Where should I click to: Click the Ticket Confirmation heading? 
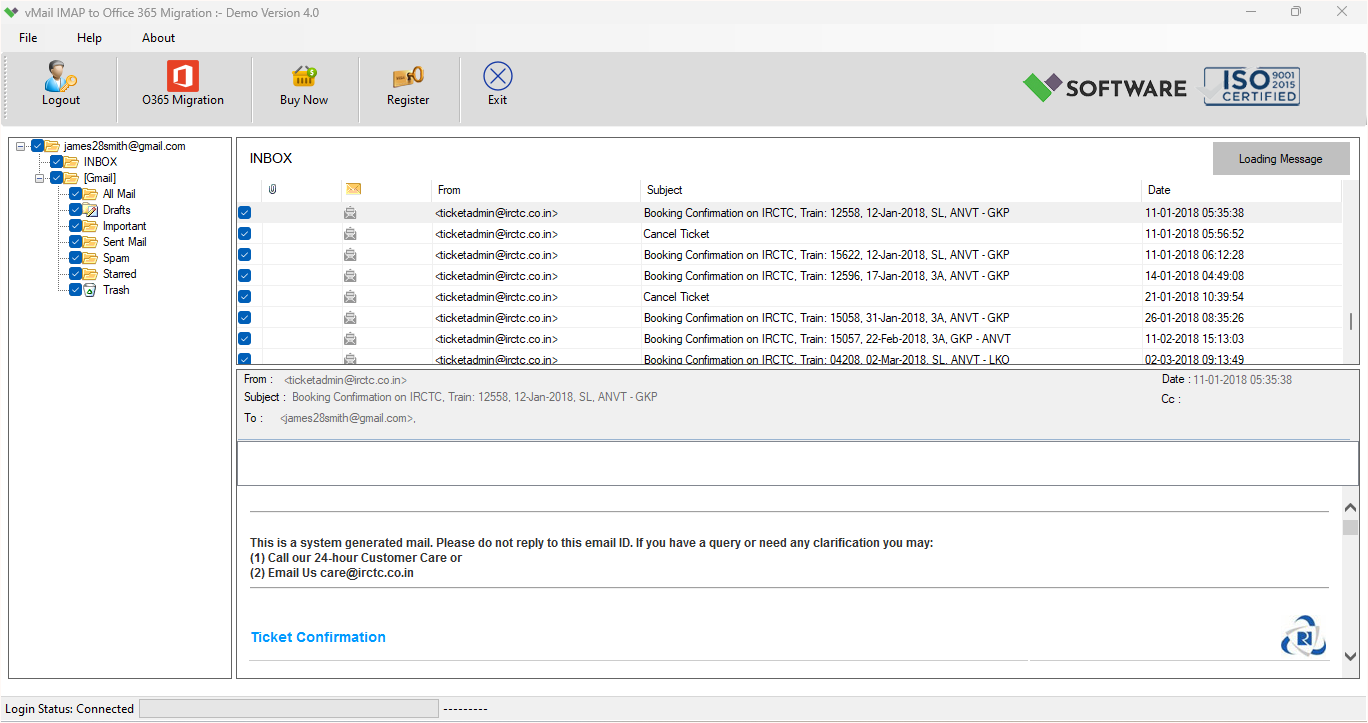coord(318,637)
